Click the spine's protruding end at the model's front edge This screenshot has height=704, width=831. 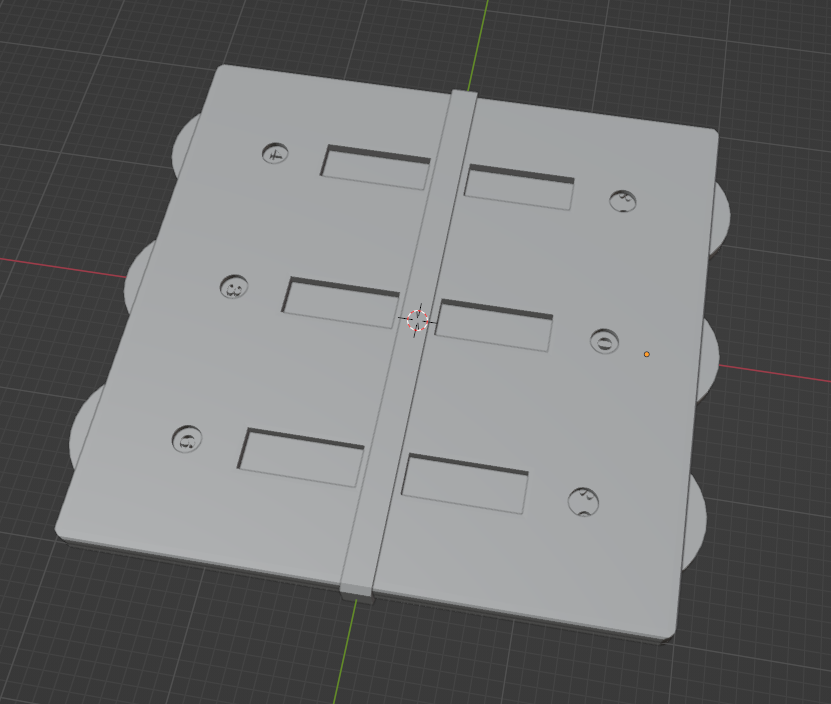point(357,594)
